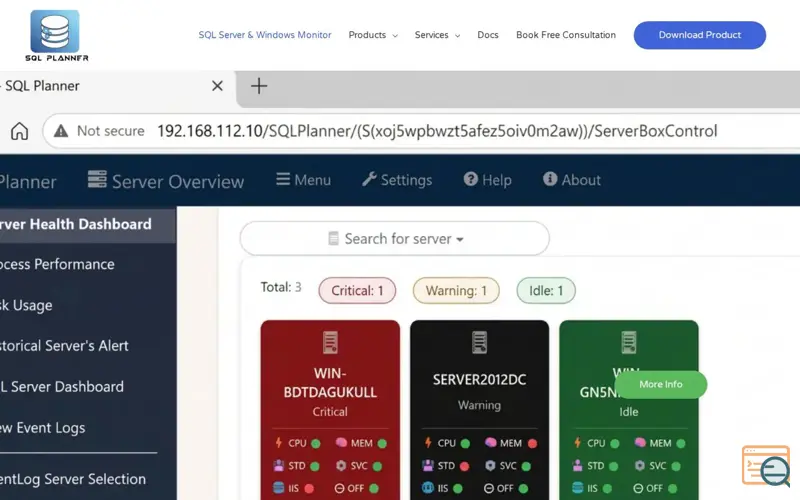
Task: Open SQL Server & Windows Monitor link
Action: [265, 35]
